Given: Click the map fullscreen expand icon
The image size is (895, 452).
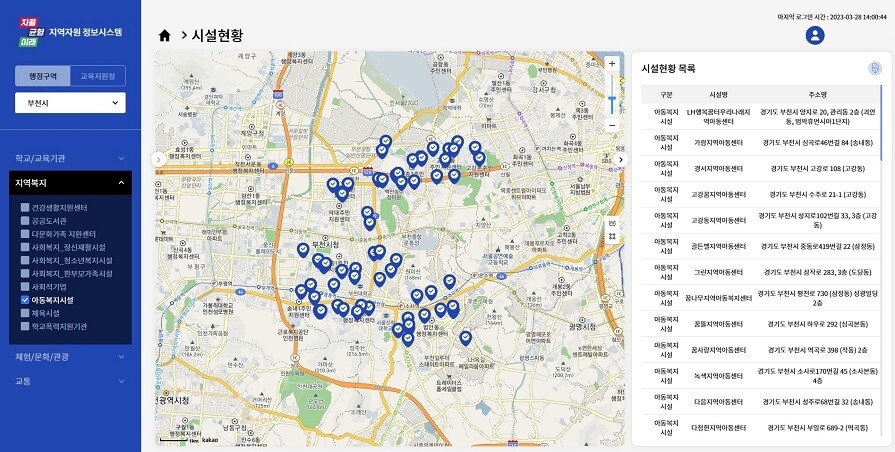Looking at the screenshot, I should click(x=612, y=237).
